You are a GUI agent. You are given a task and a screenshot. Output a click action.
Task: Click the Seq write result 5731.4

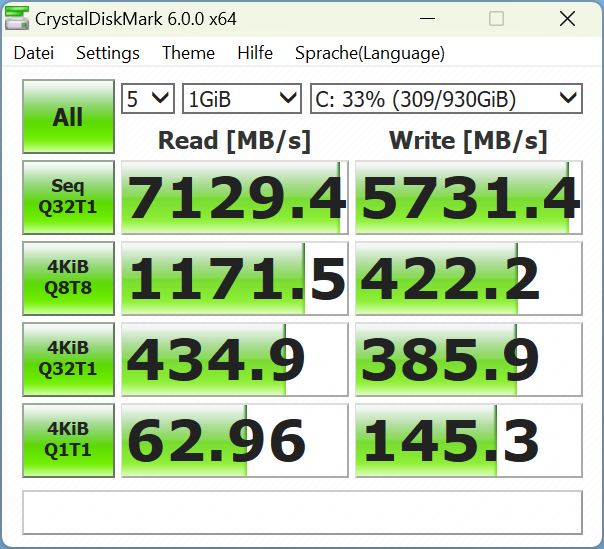(468, 197)
